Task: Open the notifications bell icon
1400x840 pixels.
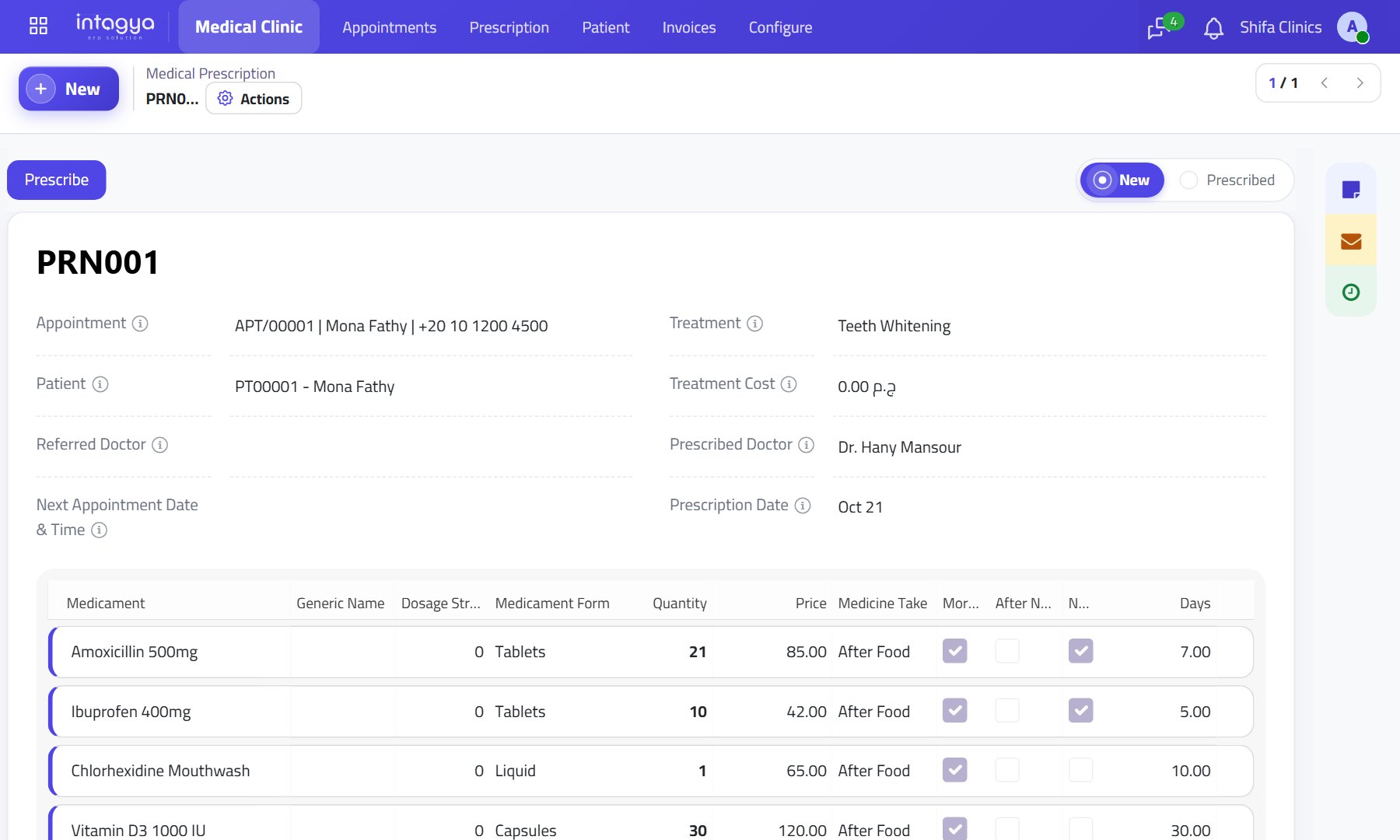Action: (x=1213, y=28)
